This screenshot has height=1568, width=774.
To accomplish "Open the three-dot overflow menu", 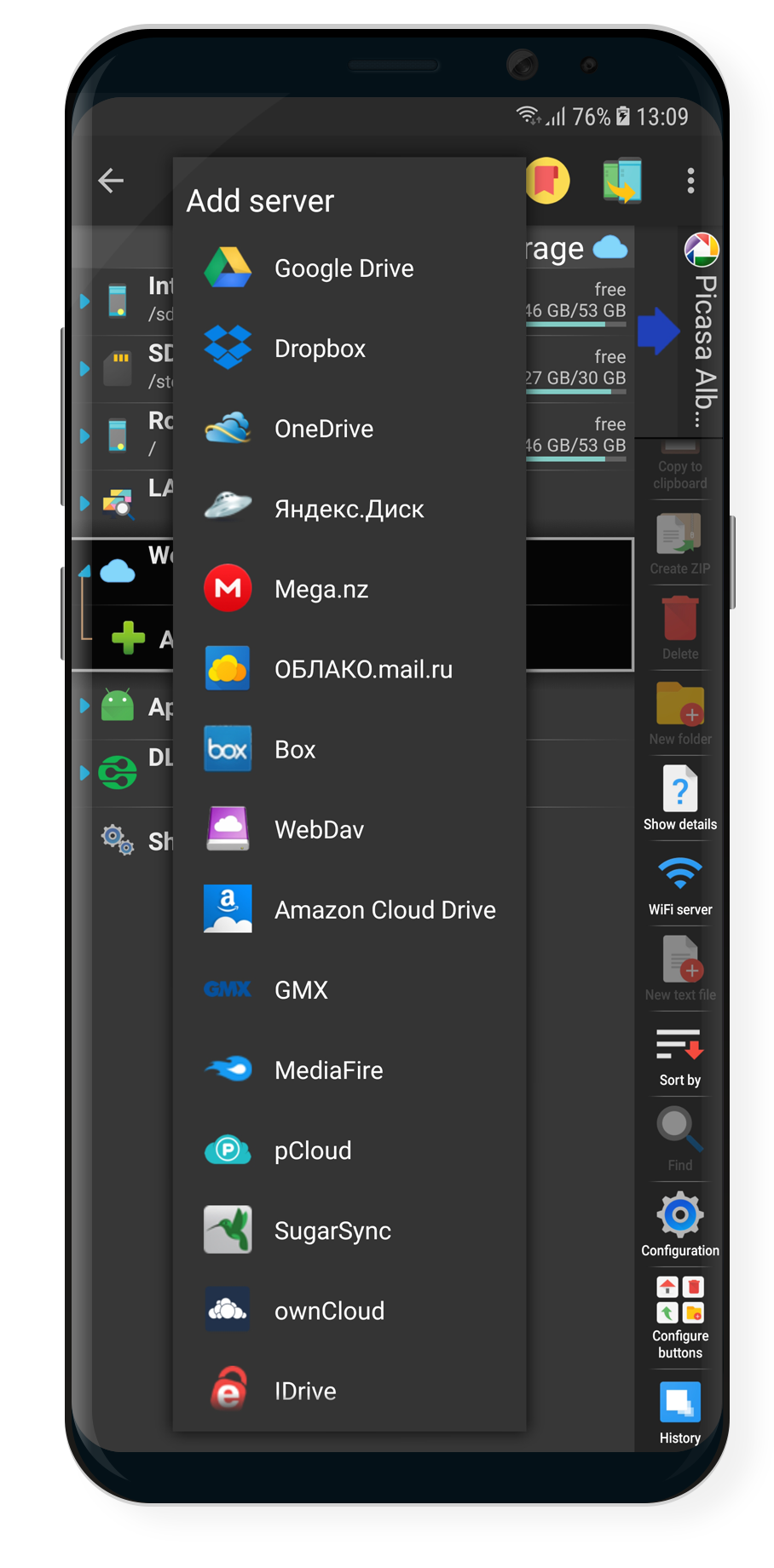I will 690,181.
